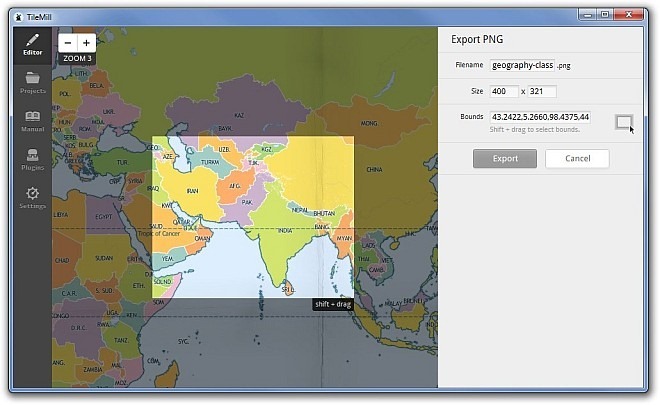Screen dimensions: 660x405
Task: Open the Plugins section
Action: (32, 160)
